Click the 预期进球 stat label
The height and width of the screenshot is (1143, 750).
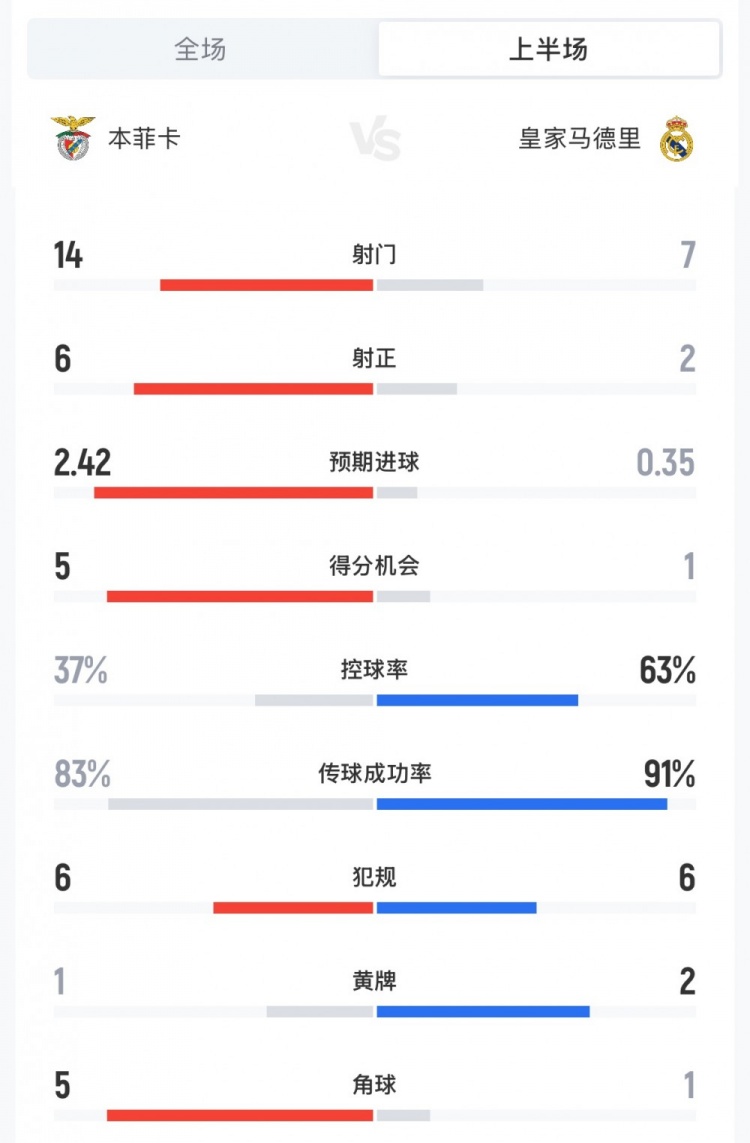(x=375, y=462)
